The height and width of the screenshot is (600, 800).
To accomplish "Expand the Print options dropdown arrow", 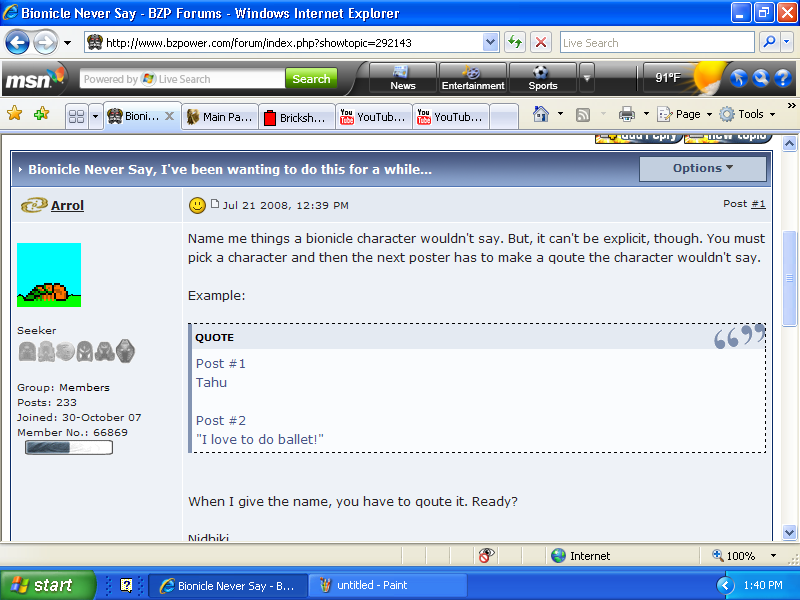I will [x=646, y=114].
